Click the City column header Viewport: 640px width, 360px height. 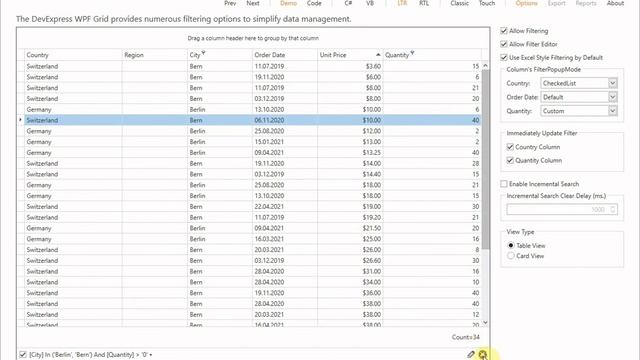220,55
